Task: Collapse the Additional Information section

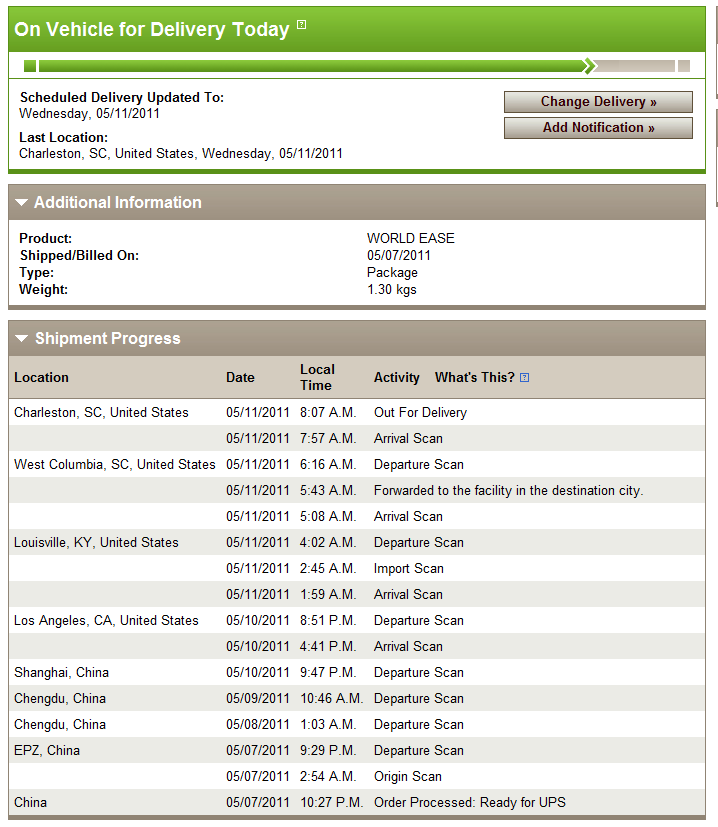Action: [22, 203]
